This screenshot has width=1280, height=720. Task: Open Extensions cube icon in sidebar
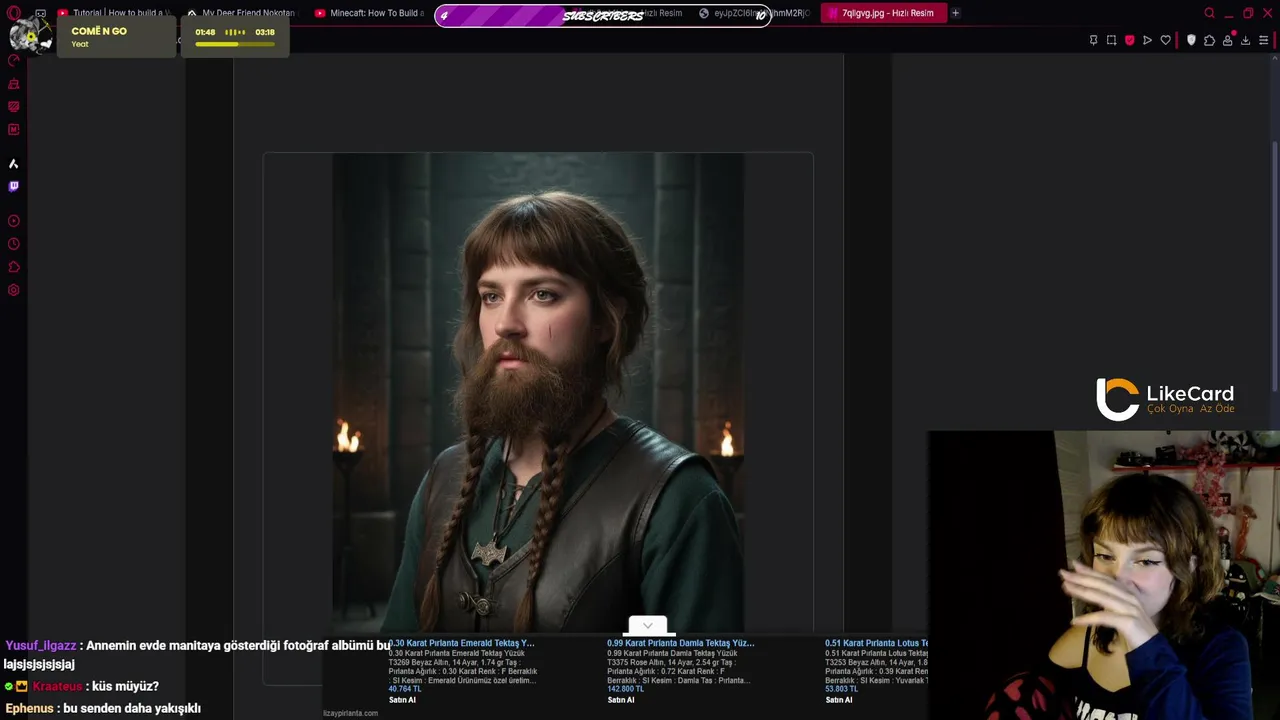(14, 267)
